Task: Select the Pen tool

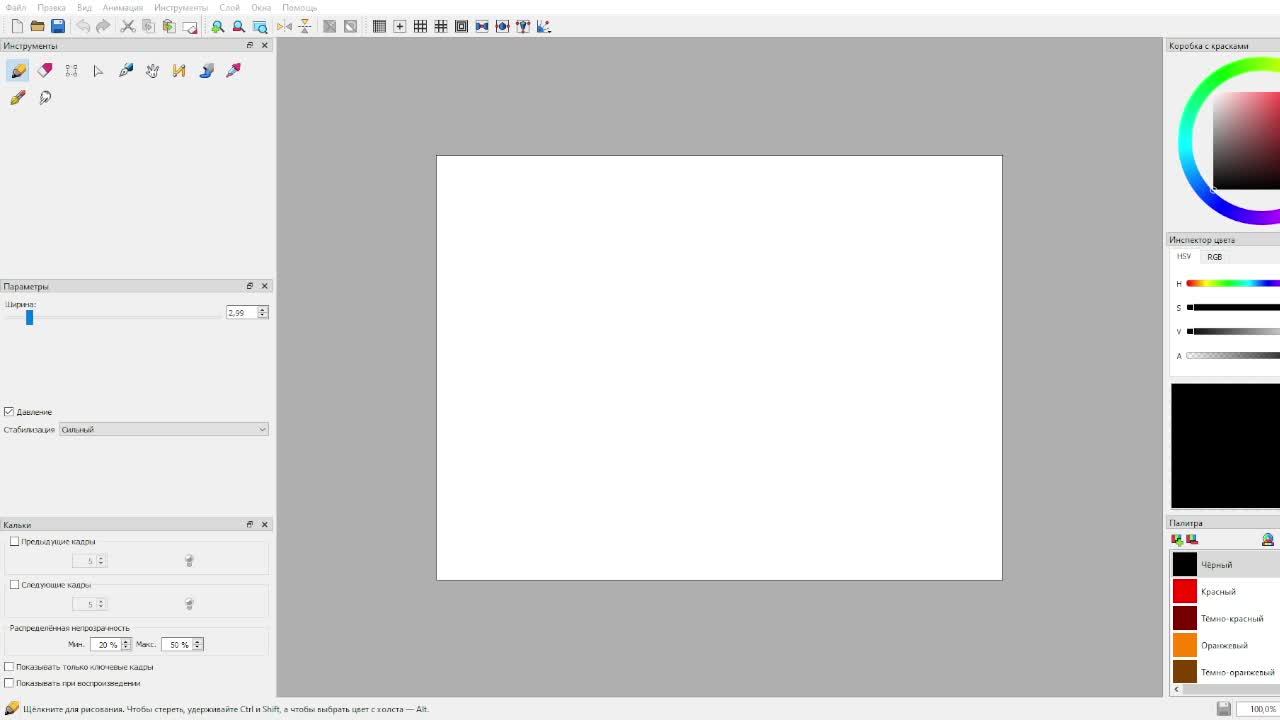Action: [x=125, y=70]
